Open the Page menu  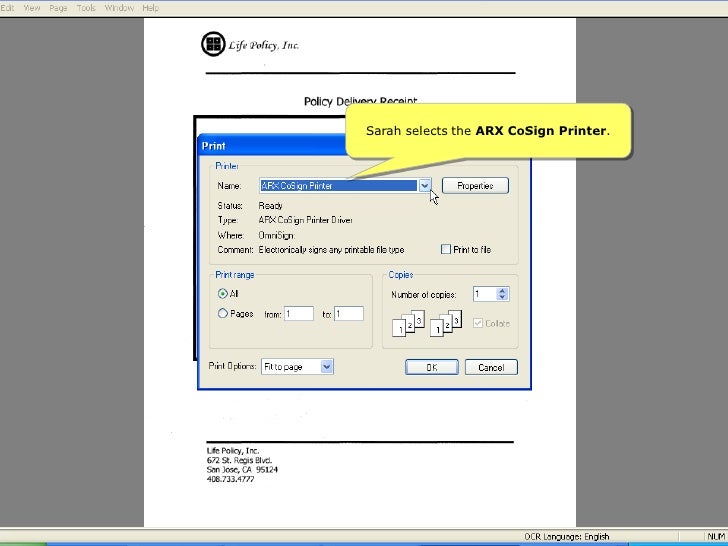click(58, 8)
